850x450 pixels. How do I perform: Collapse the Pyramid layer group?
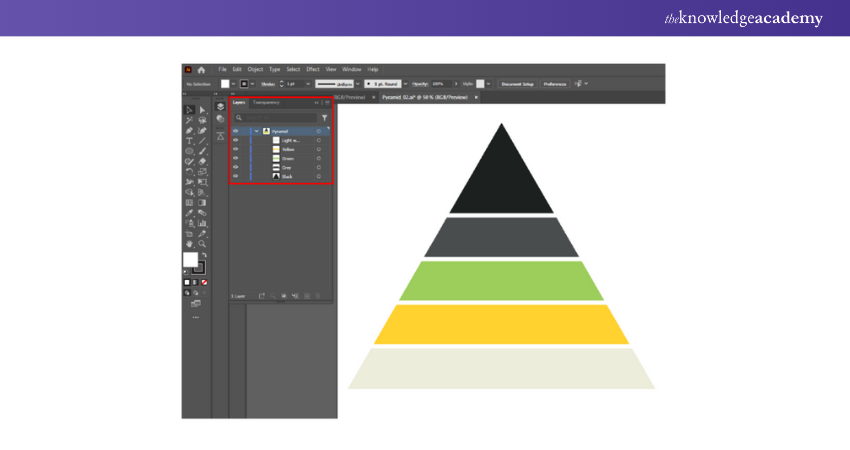pos(256,131)
